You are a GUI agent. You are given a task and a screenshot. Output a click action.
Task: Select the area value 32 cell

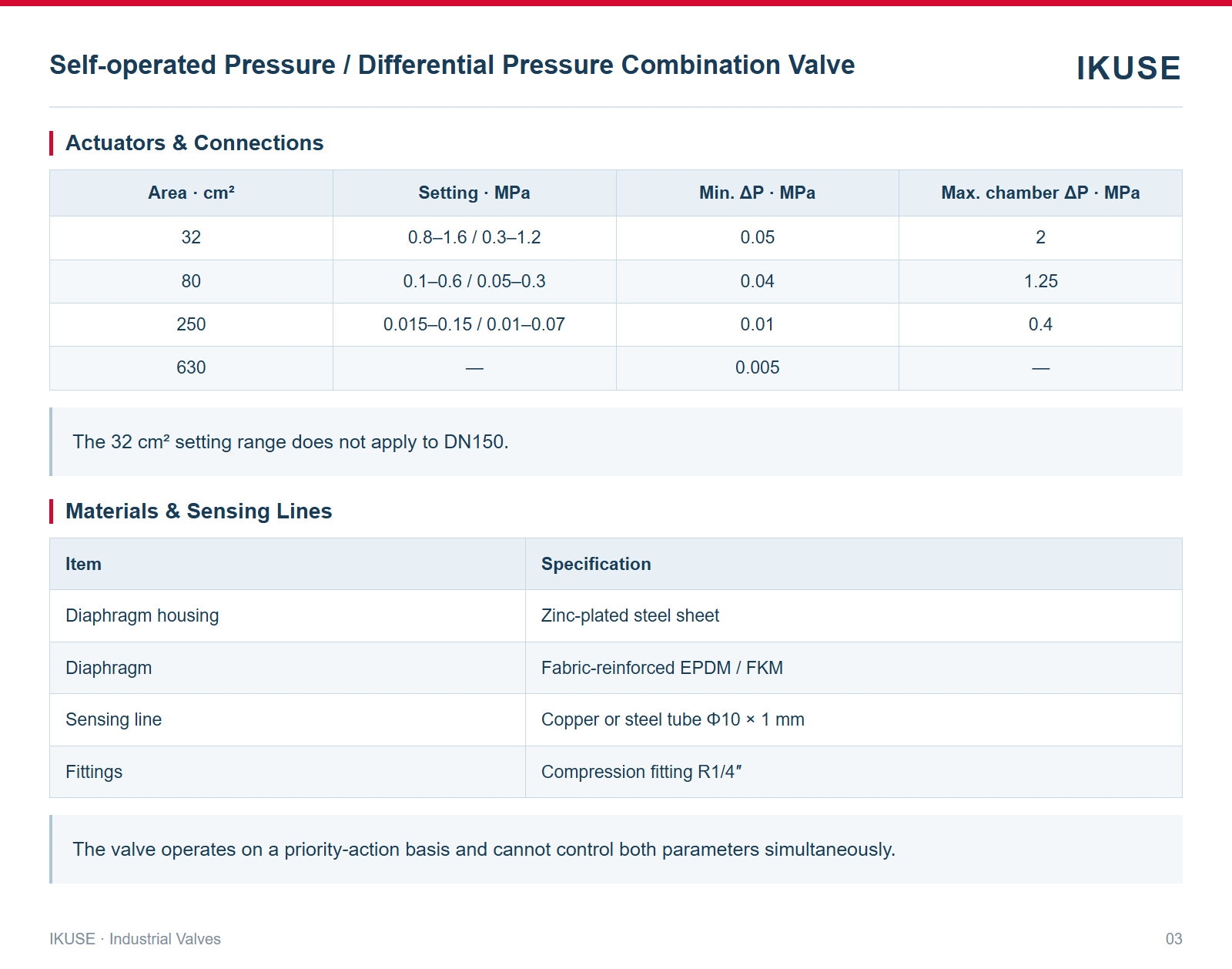pyautogui.click(x=191, y=237)
